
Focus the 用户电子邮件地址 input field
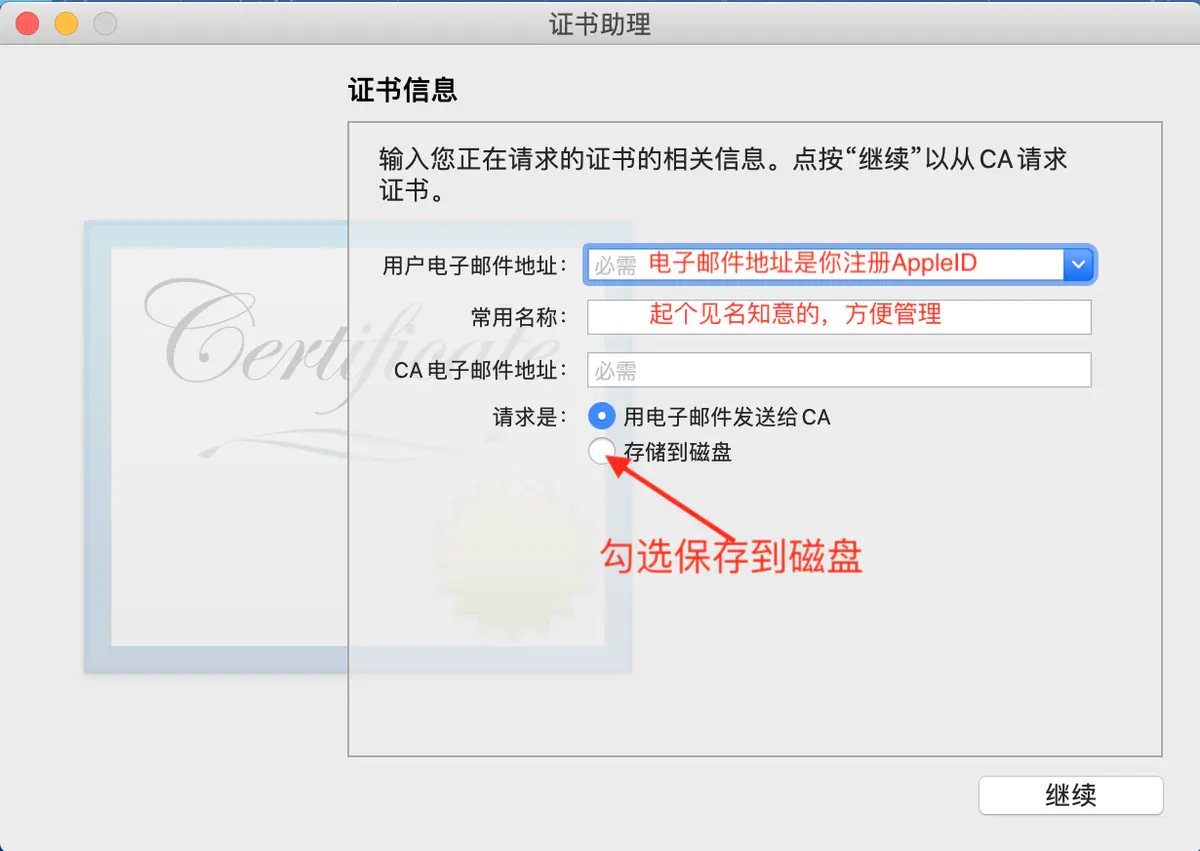pyautogui.click(x=825, y=265)
